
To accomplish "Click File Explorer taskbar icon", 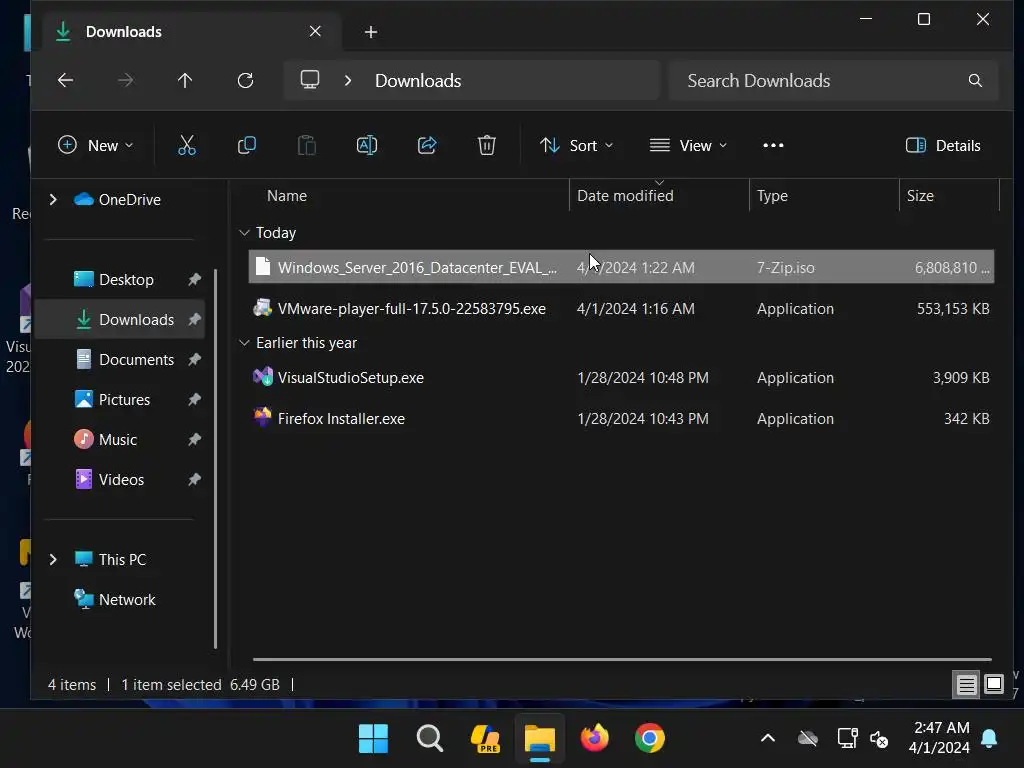I will coord(539,739).
